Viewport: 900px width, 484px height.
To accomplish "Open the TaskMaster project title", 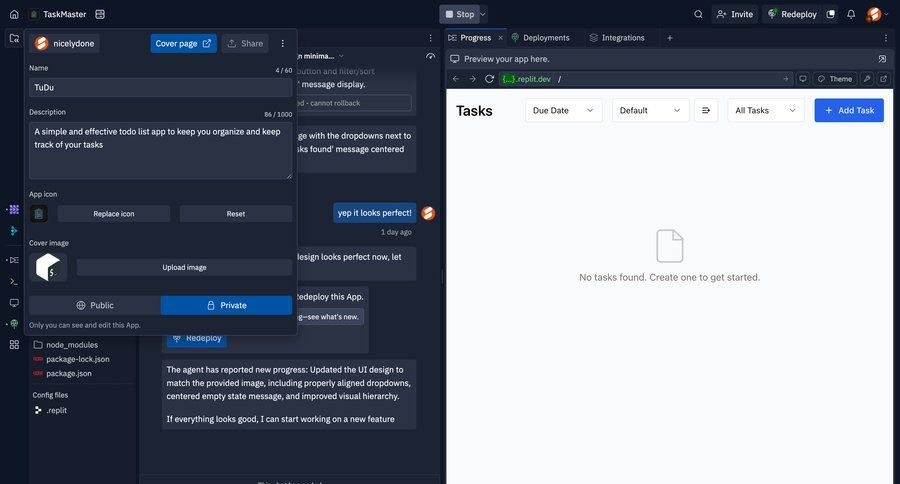I will pos(64,14).
